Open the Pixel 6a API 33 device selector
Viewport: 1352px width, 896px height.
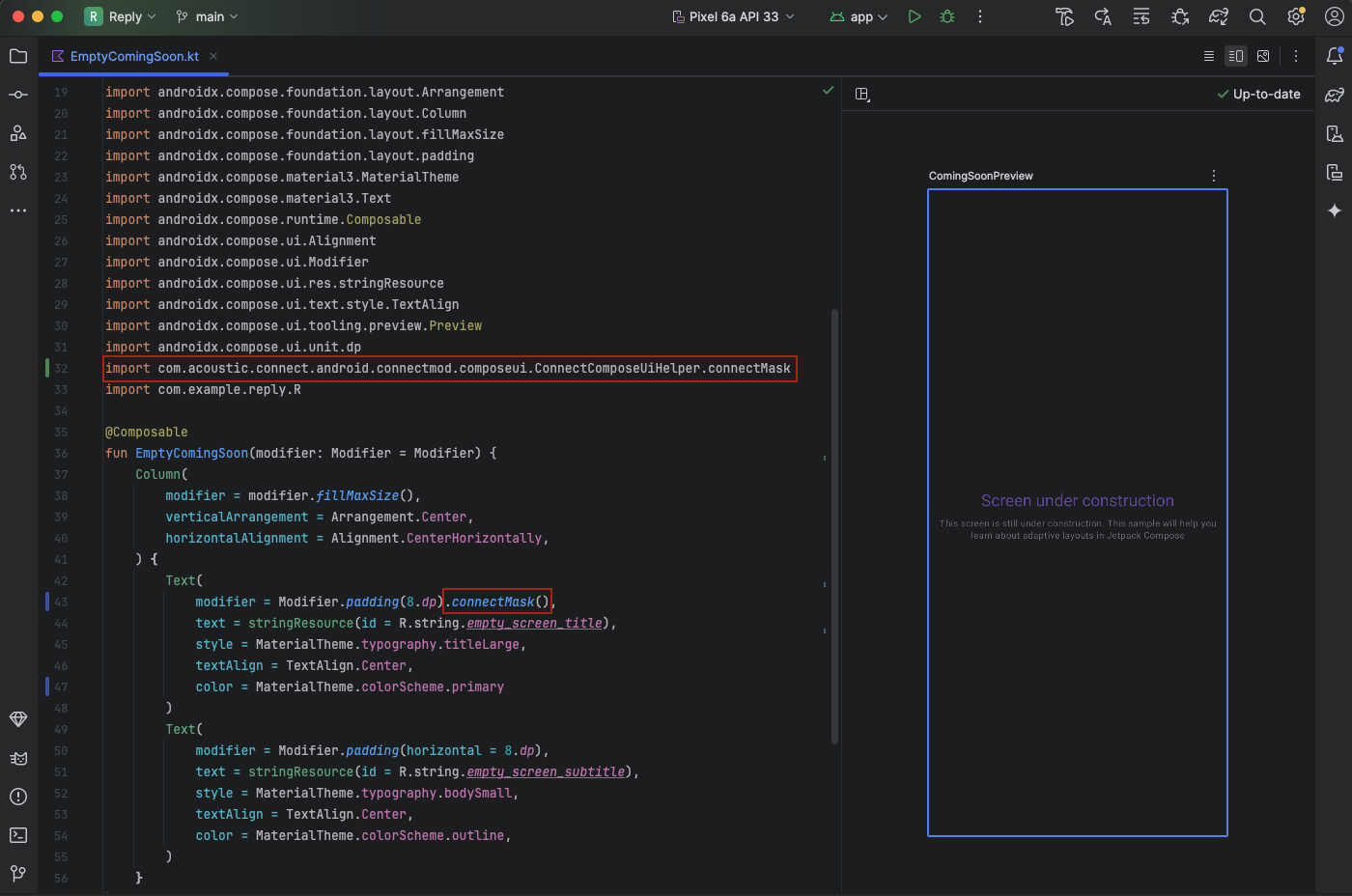click(x=734, y=16)
